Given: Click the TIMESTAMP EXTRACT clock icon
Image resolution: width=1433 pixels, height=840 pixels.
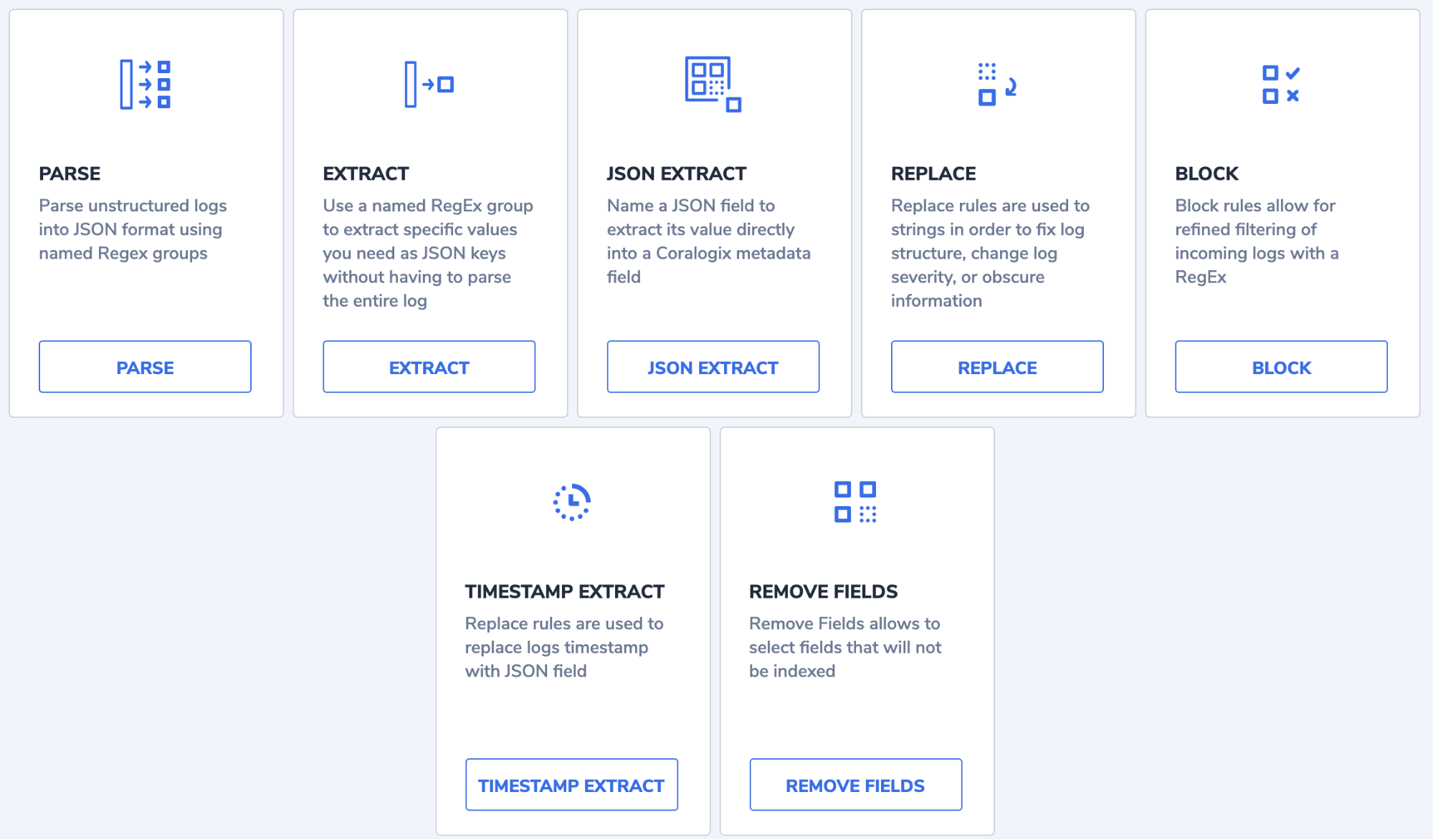Looking at the screenshot, I should pyautogui.click(x=570, y=500).
